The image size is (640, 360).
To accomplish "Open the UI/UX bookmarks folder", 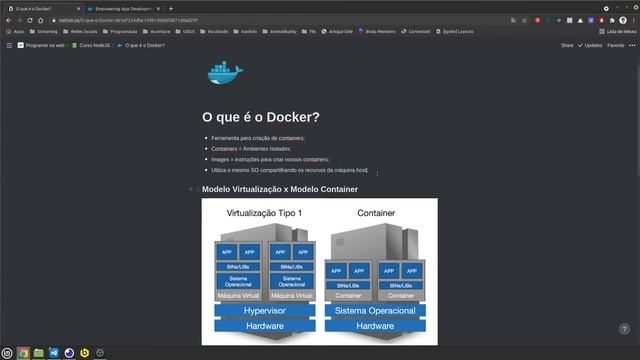I will [x=185, y=31].
